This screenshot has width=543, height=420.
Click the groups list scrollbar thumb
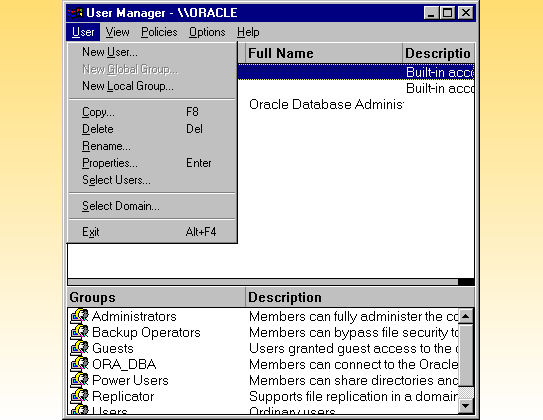tap(466, 355)
